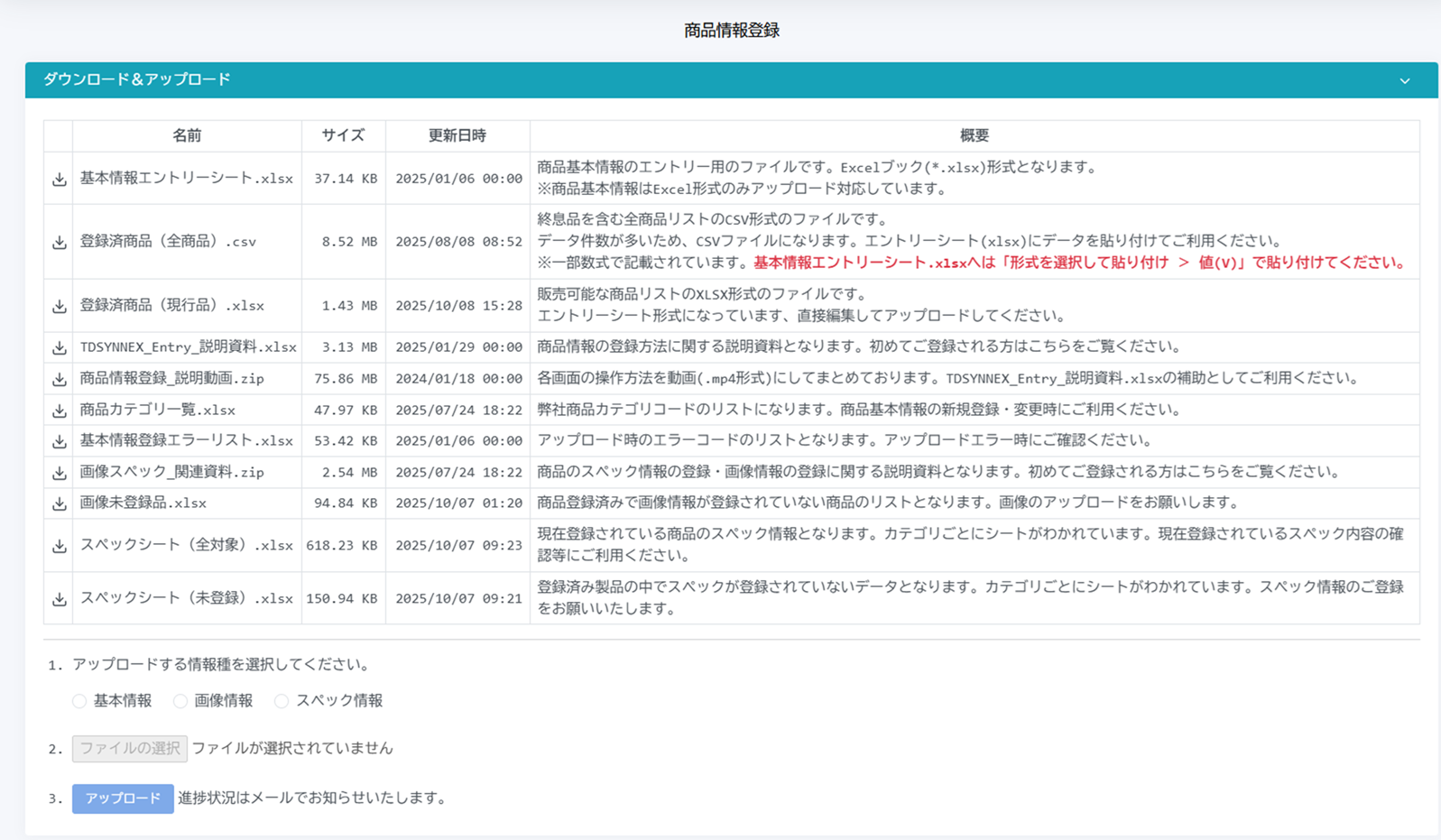Click download icon for 基本情報エントリーシート.xlsx

coord(60,180)
